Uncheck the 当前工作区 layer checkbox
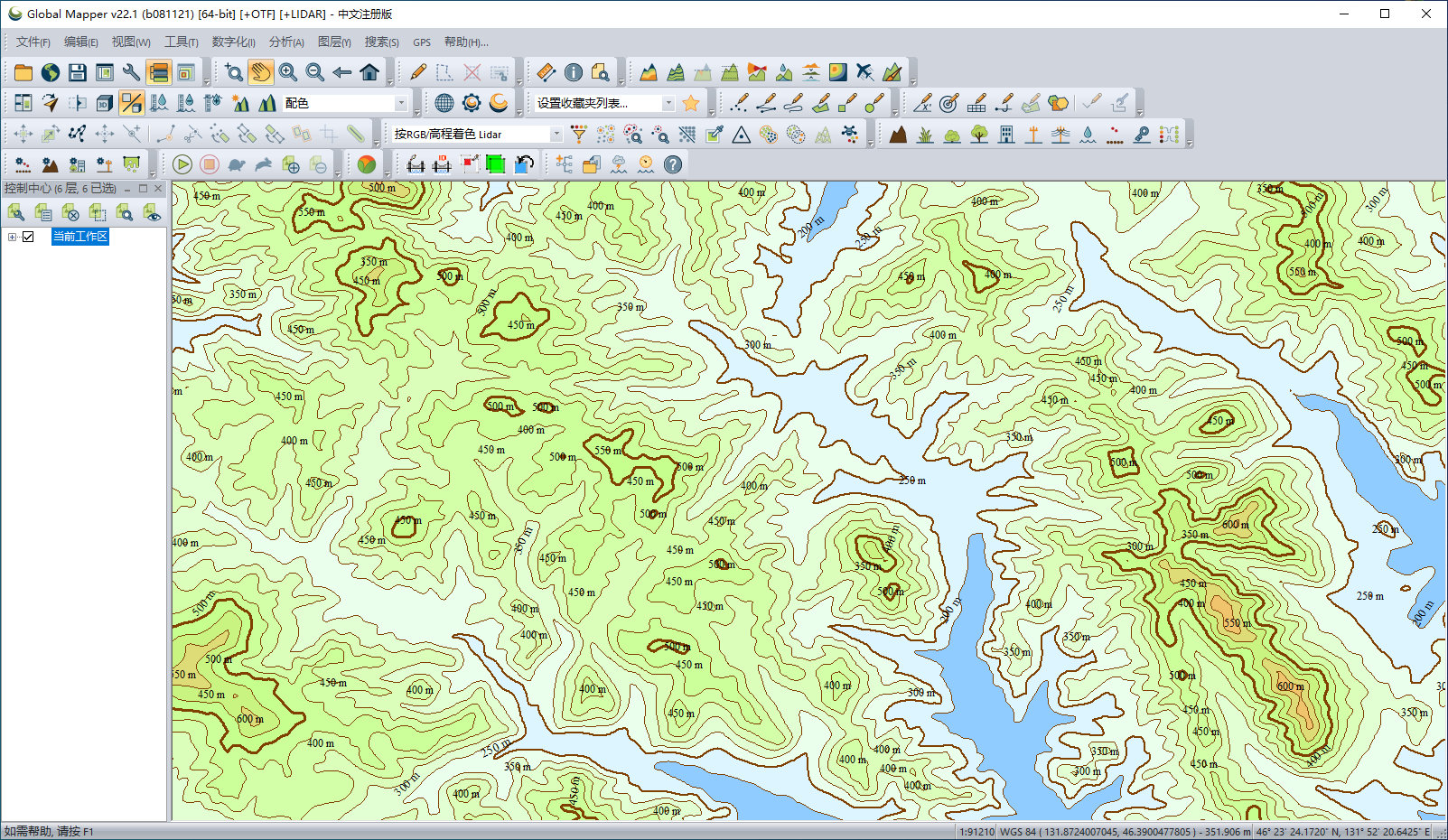 click(x=28, y=237)
